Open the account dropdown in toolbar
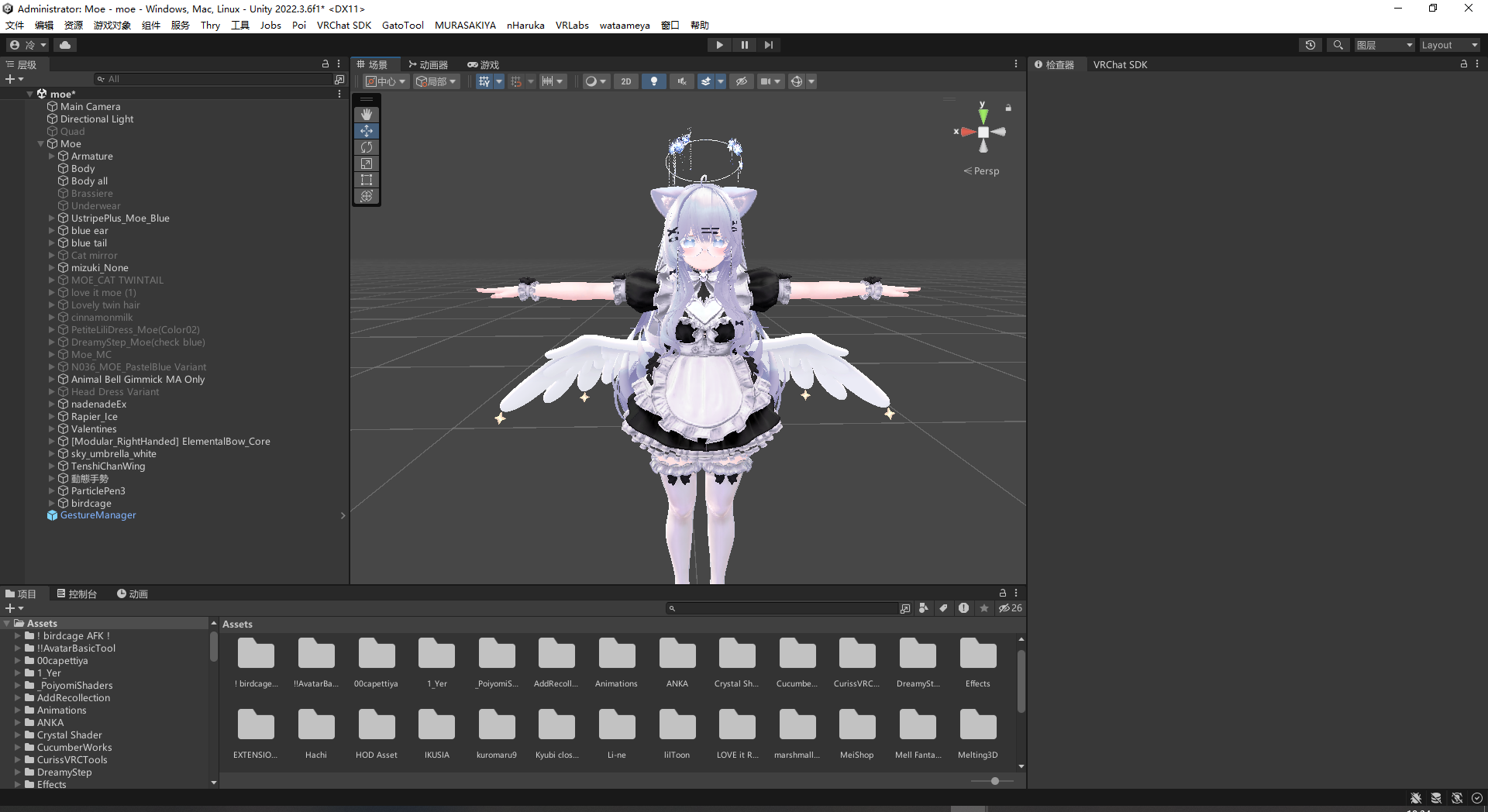 (x=28, y=45)
